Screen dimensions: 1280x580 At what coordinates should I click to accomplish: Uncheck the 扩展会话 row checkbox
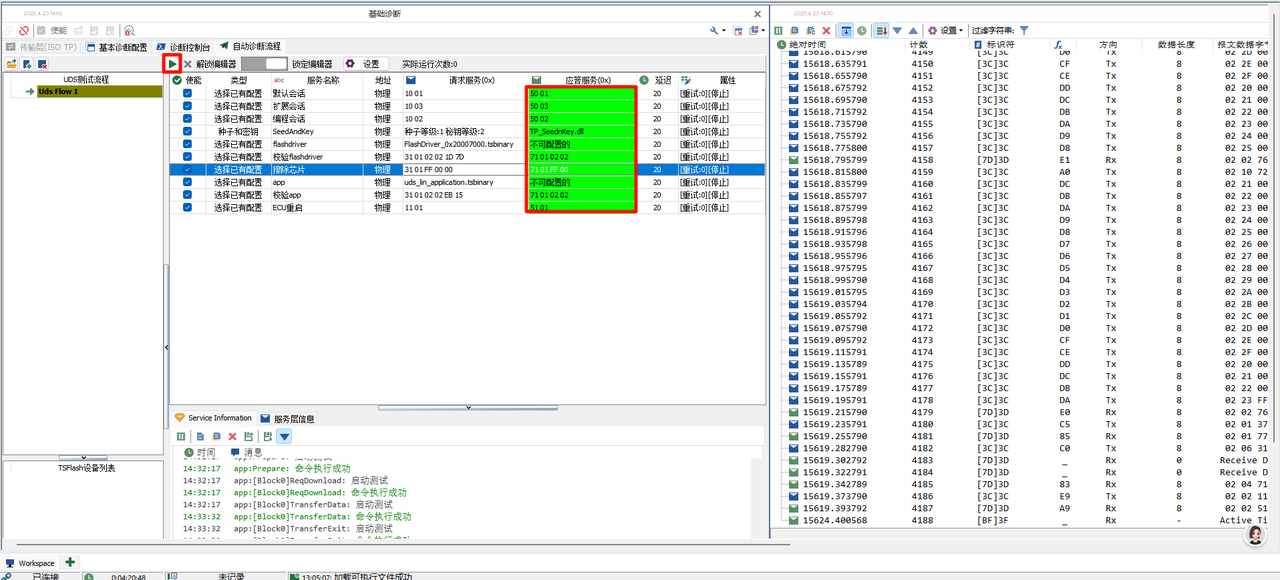[x=187, y=106]
